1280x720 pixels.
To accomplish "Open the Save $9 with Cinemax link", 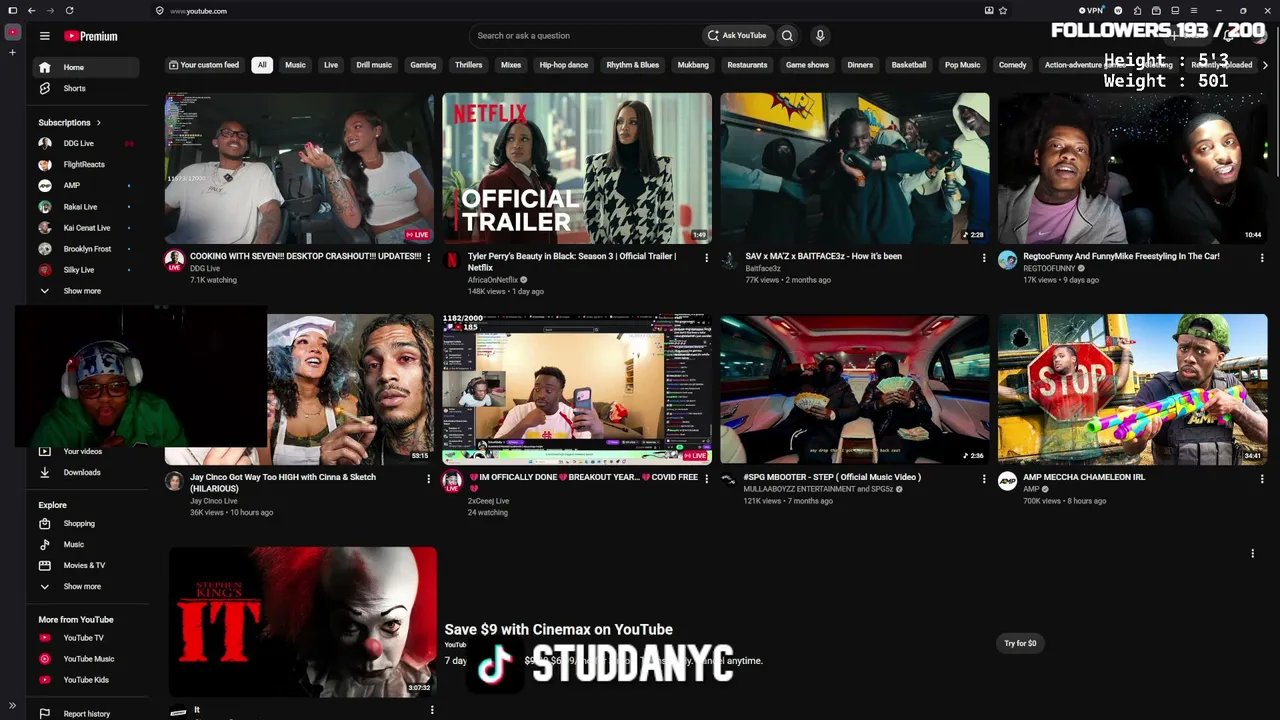I will (559, 629).
